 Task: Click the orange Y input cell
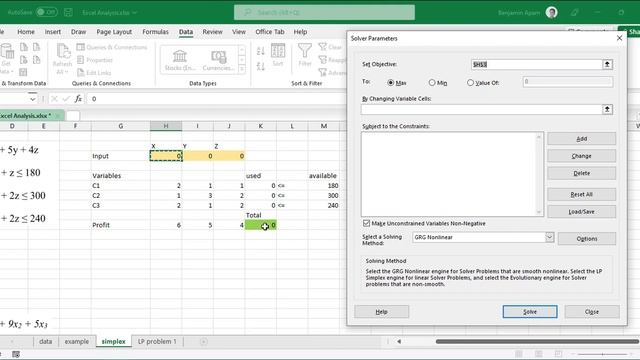198,156
